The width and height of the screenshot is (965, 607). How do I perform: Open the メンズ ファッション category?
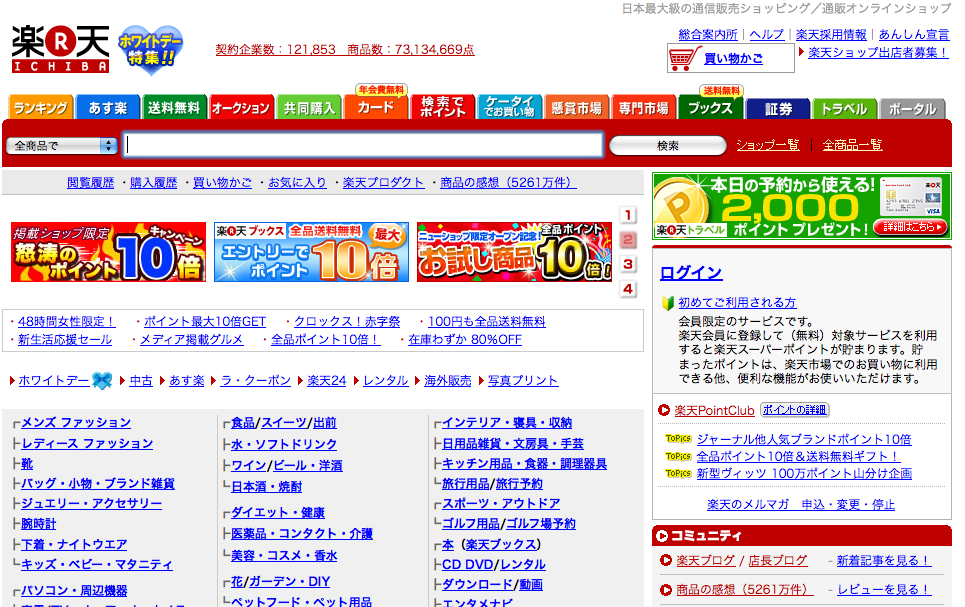[76, 423]
